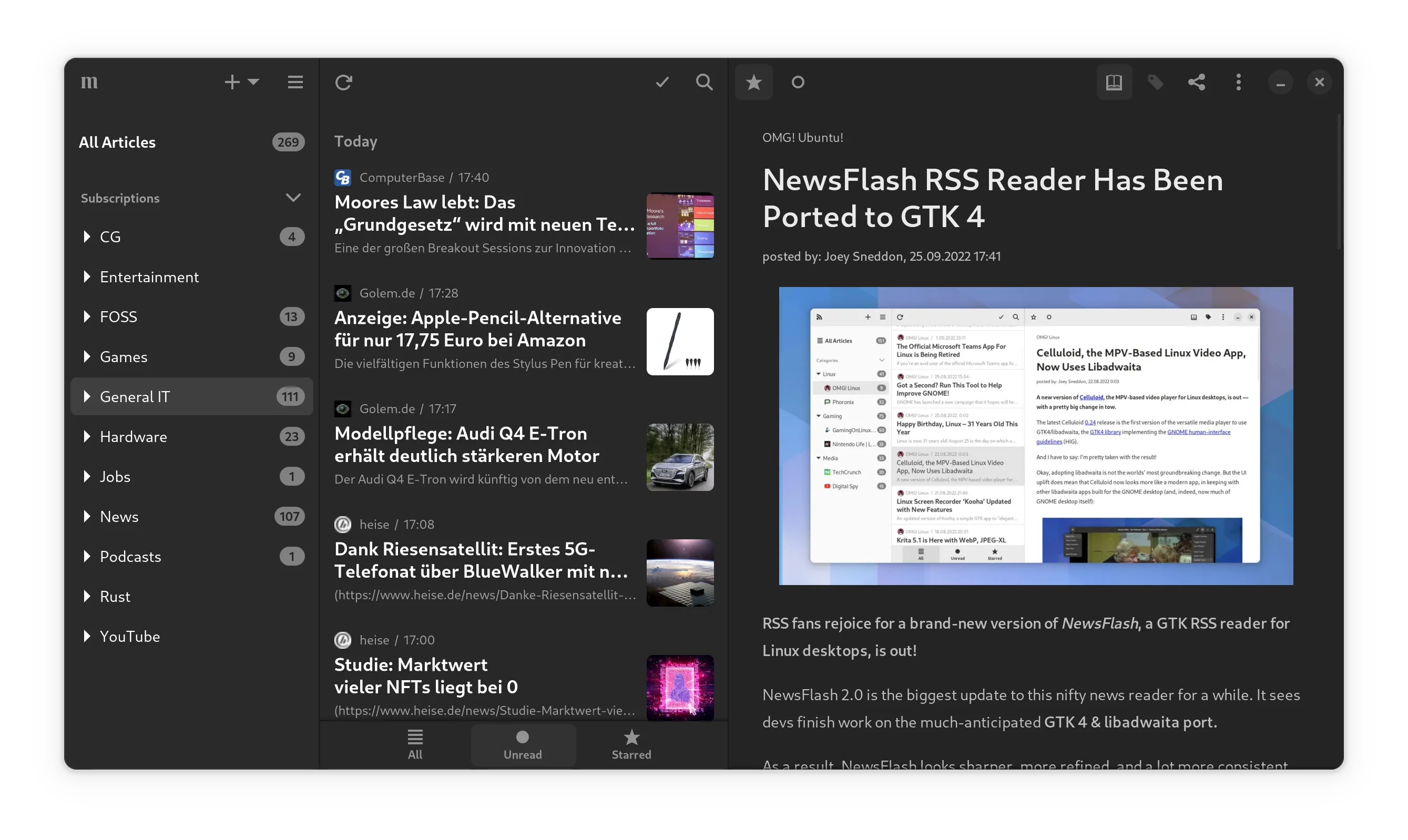
Task: Click the Miniflux account logo icon
Action: click(x=89, y=83)
